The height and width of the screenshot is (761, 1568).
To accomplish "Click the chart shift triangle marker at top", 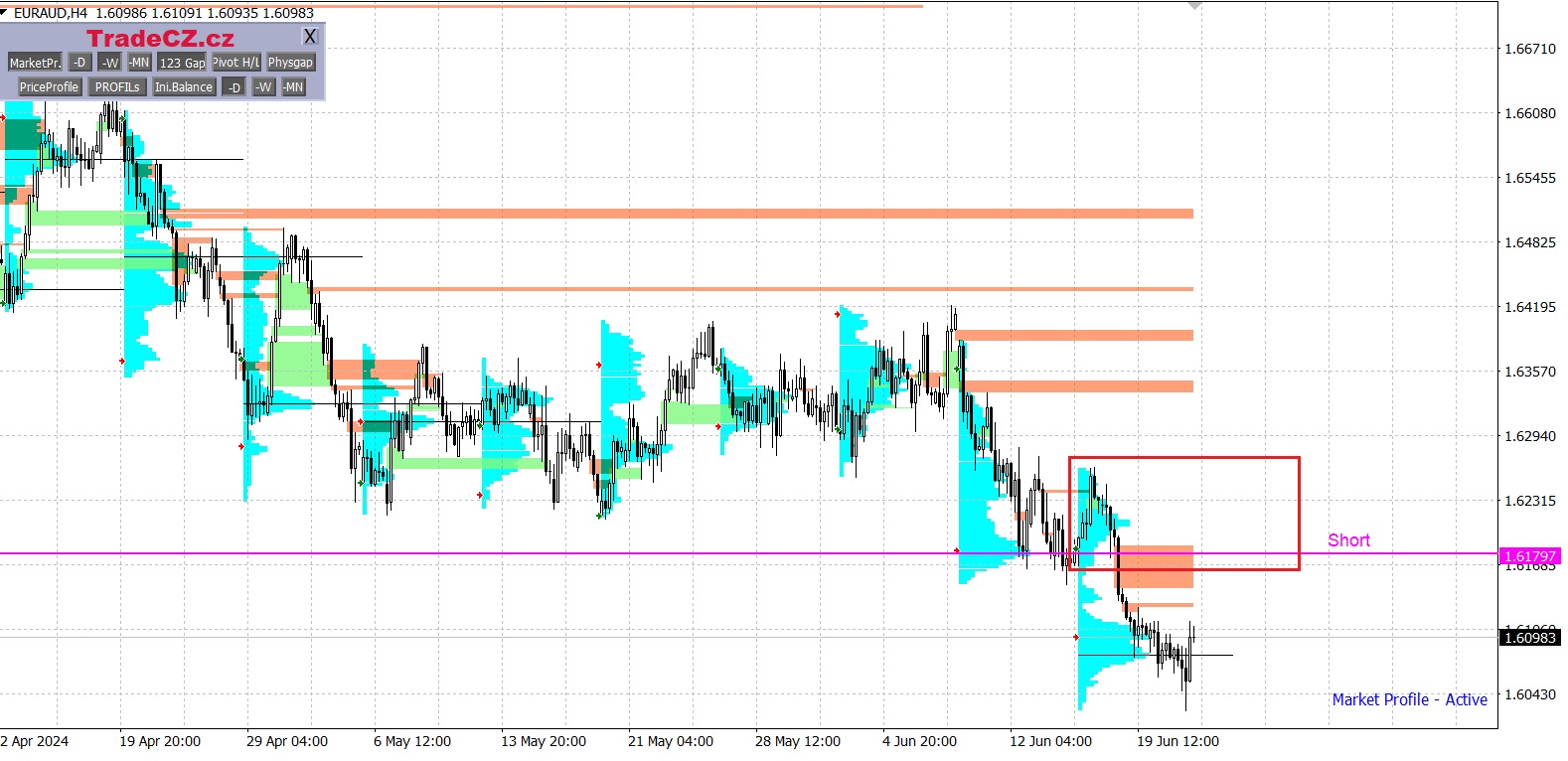I will click(1194, 6).
